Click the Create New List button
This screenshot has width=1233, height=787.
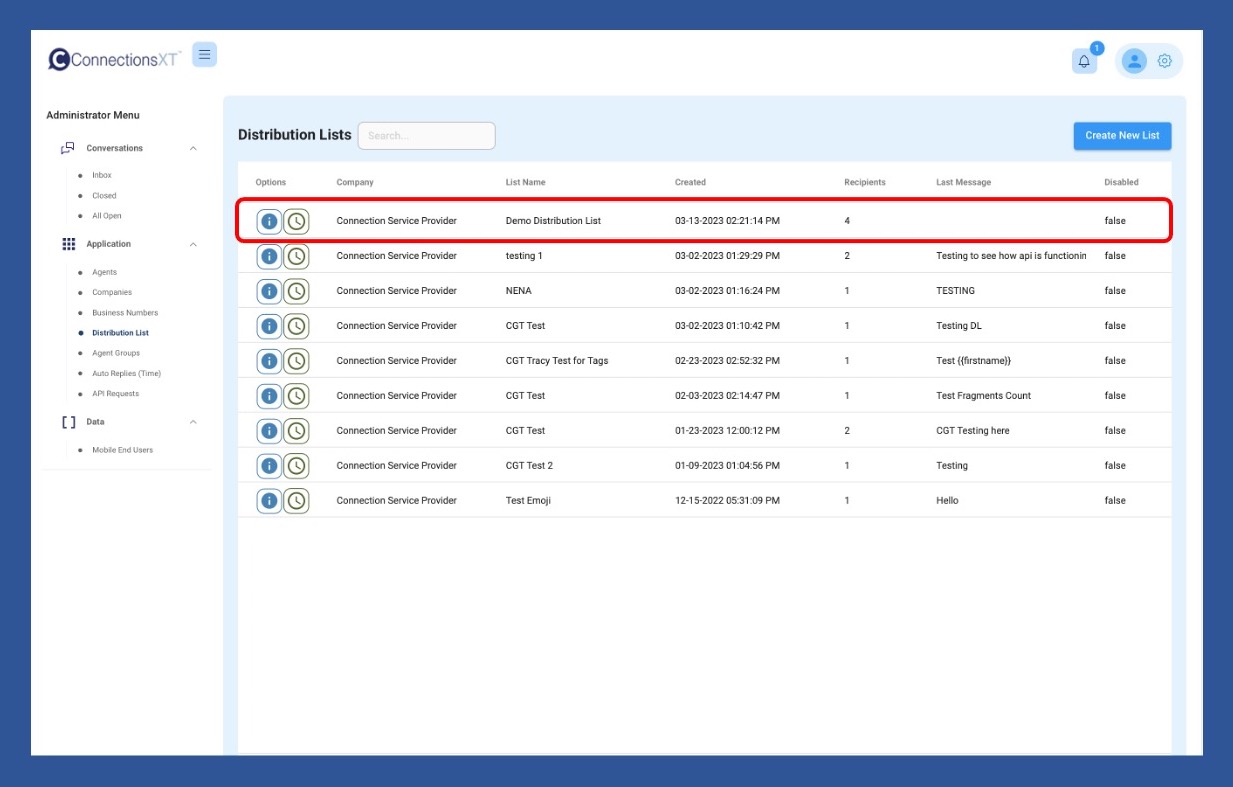coord(1122,136)
